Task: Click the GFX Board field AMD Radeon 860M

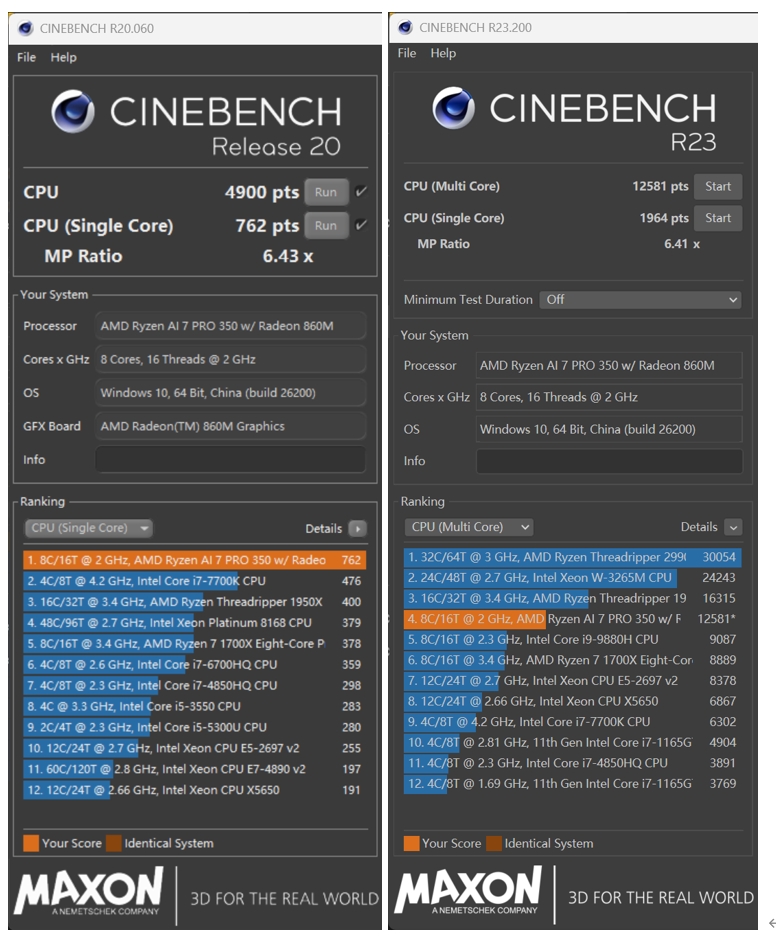Action: (231, 426)
